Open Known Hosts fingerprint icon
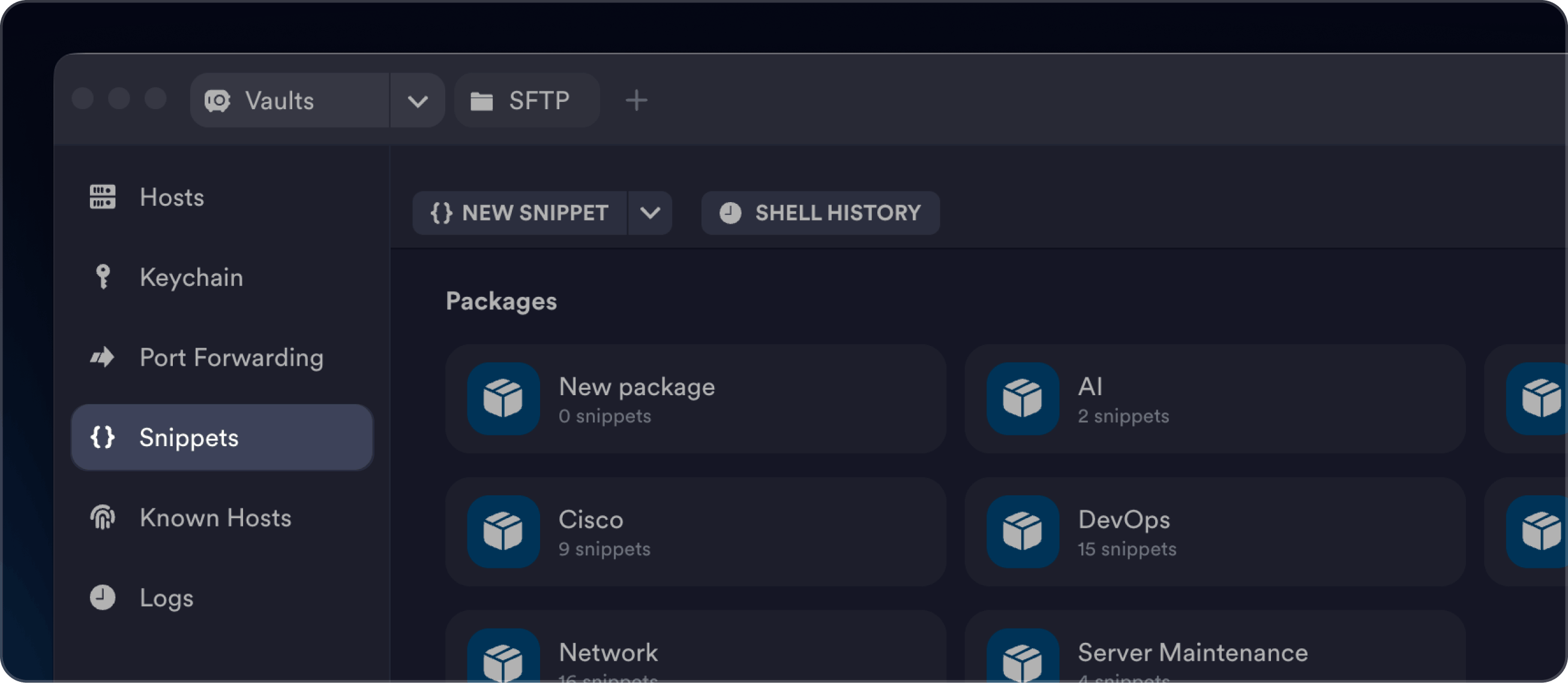 click(102, 517)
